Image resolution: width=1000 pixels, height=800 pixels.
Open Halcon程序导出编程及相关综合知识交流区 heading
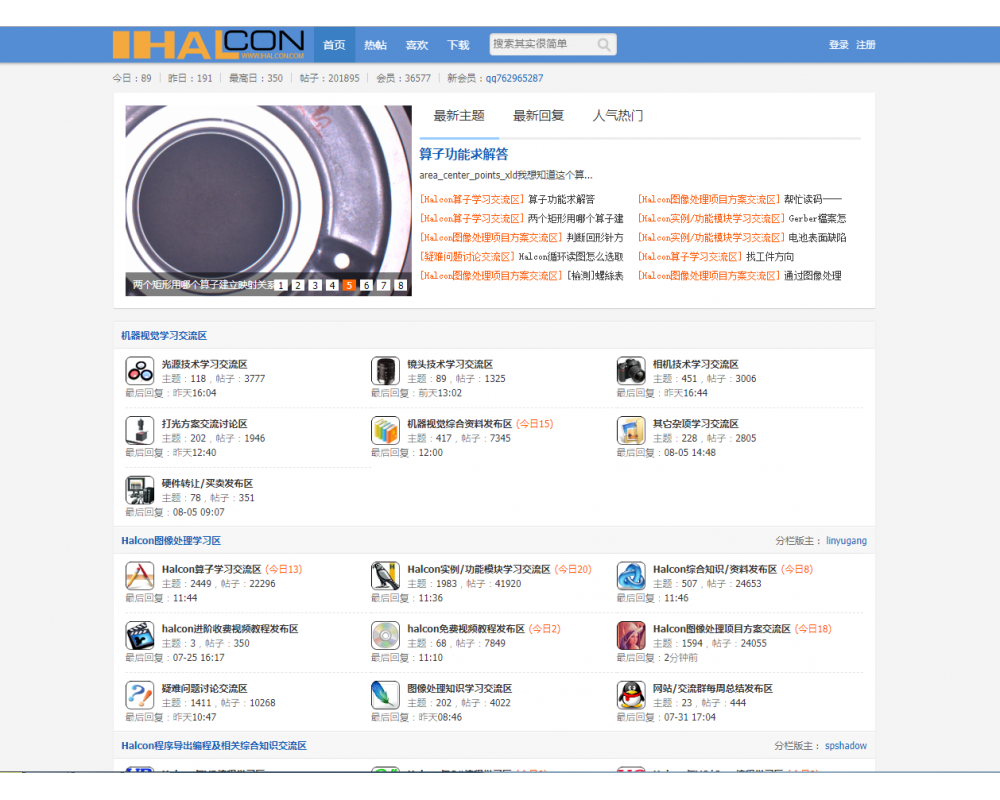pyautogui.click(x=214, y=745)
